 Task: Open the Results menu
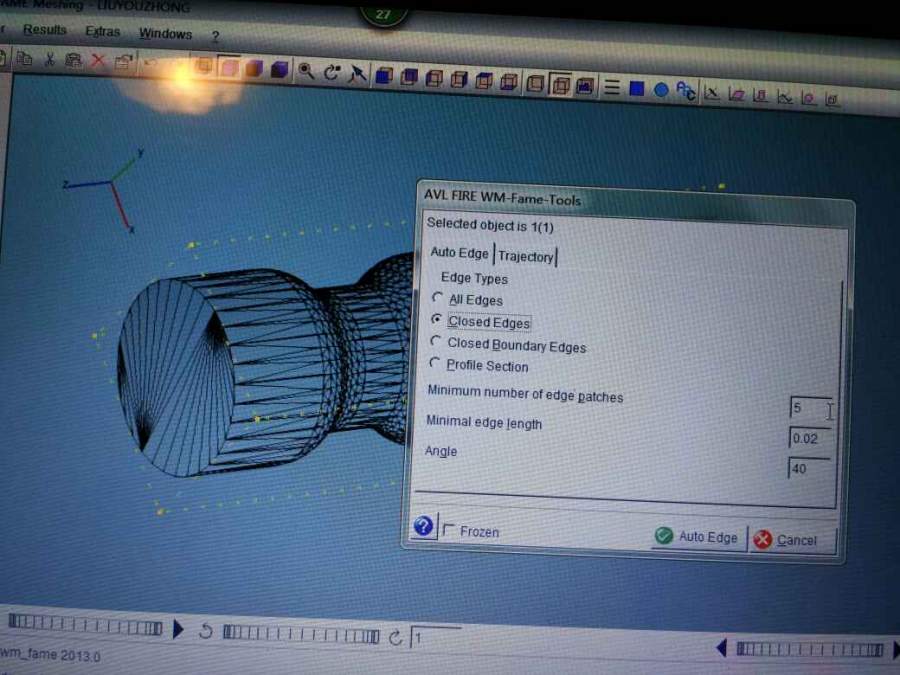pyautogui.click(x=45, y=30)
